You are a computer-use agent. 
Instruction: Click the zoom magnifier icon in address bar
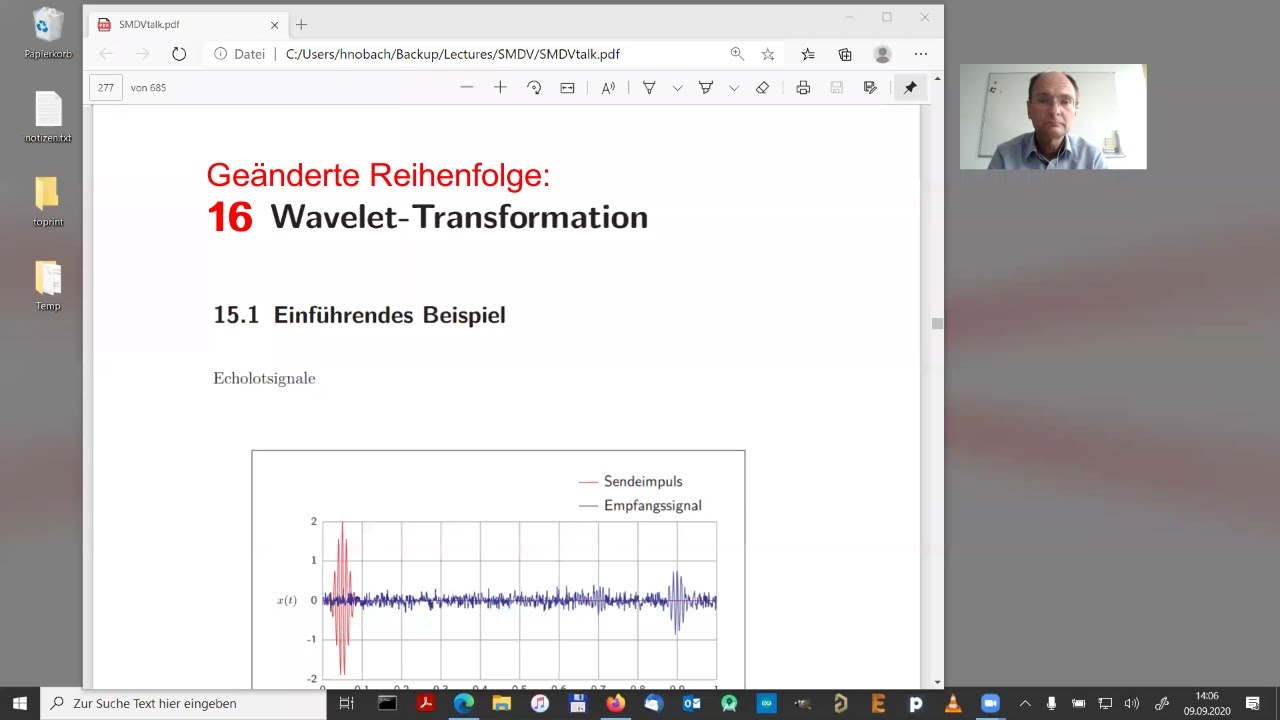tap(737, 54)
